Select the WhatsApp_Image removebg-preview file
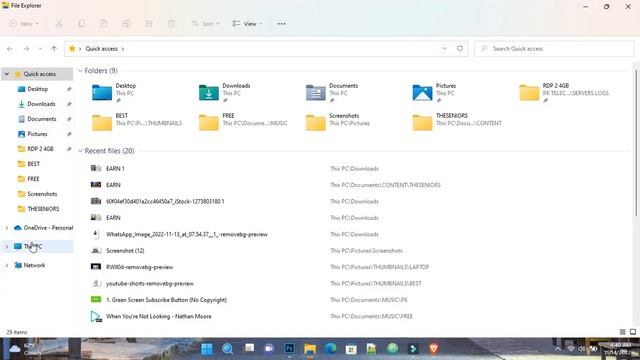The height and width of the screenshot is (360, 640). click(x=187, y=234)
